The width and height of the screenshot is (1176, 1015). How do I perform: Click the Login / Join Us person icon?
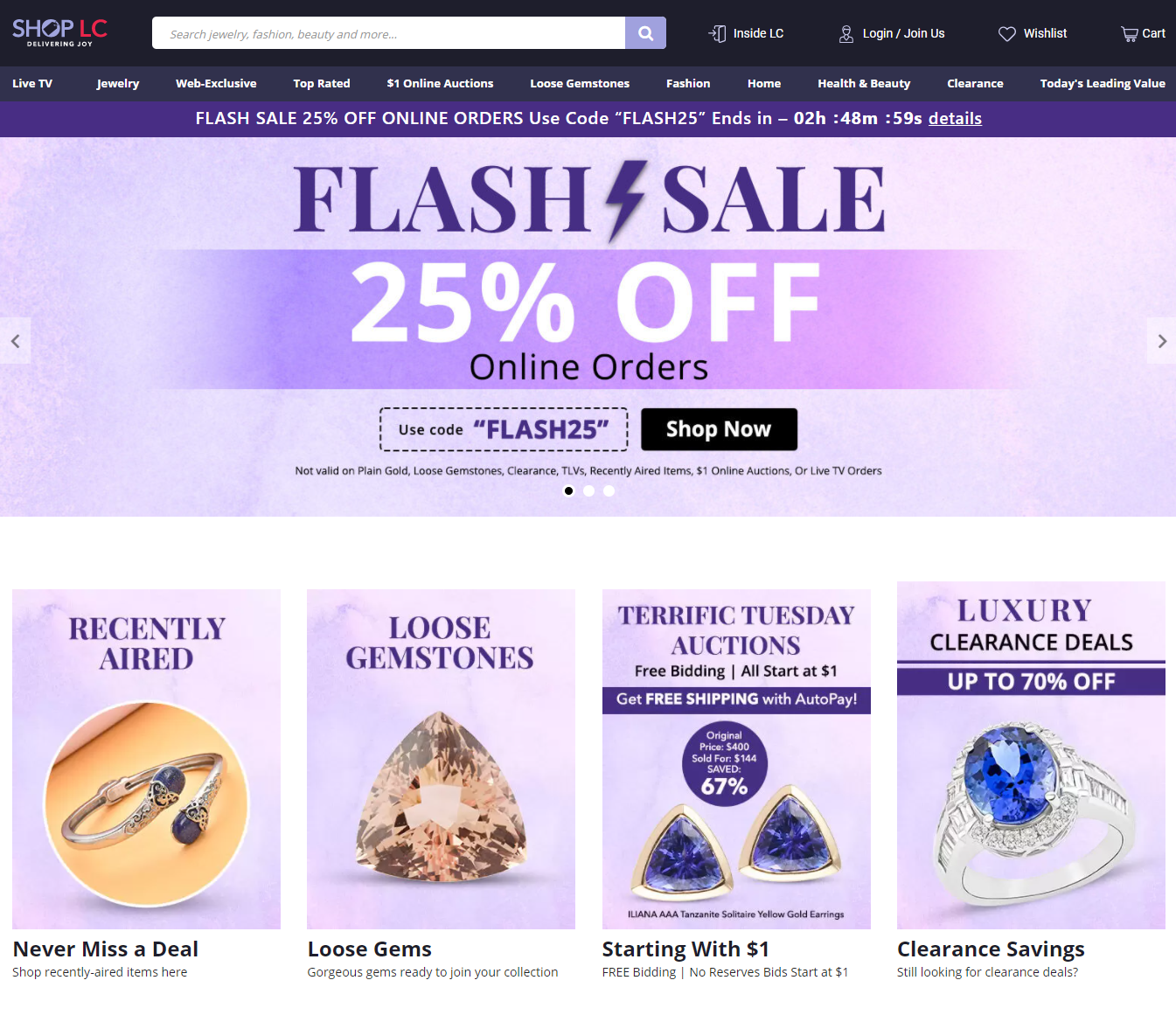[x=846, y=33]
